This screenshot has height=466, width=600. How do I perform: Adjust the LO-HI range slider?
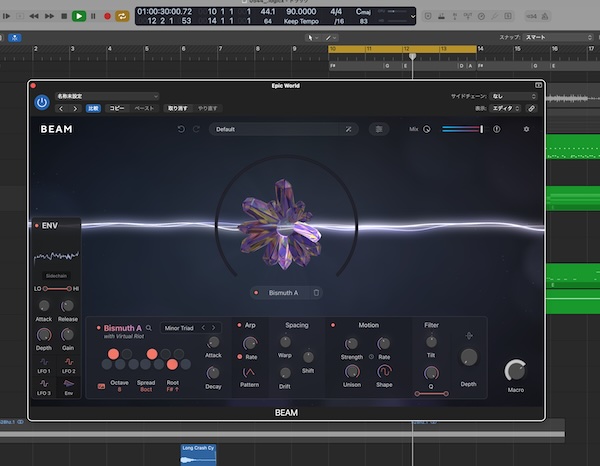57,288
